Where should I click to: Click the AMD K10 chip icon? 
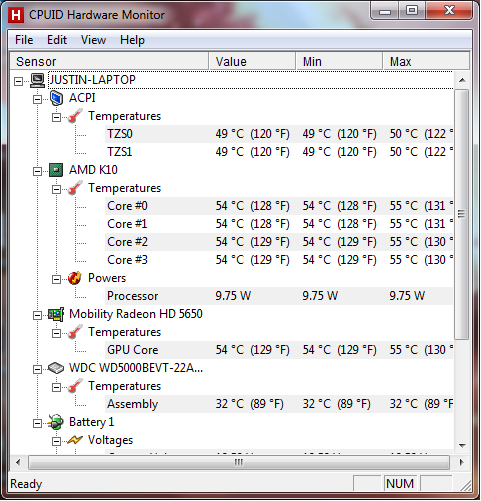(x=56, y=170)
